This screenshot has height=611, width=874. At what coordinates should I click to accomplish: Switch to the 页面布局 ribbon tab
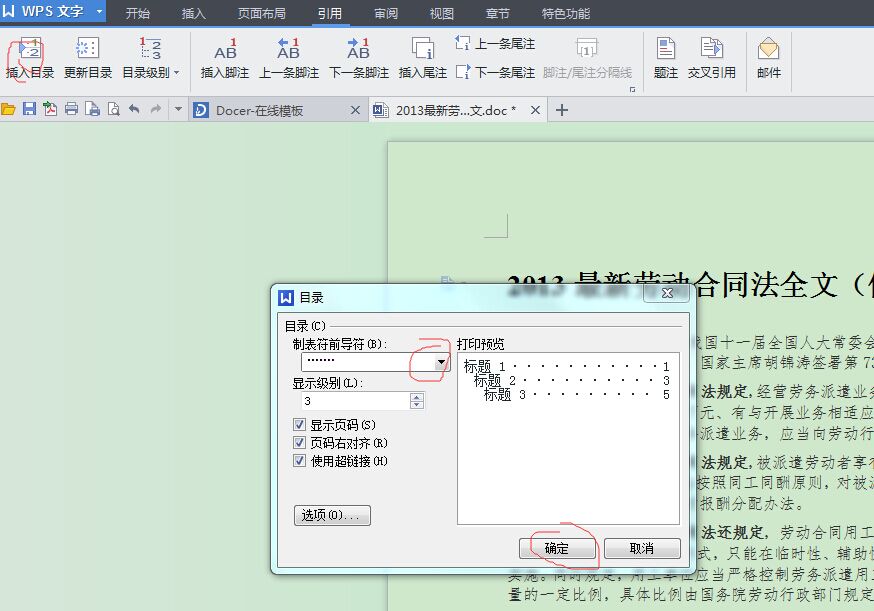pyautogui.click(x=261, y=13)
